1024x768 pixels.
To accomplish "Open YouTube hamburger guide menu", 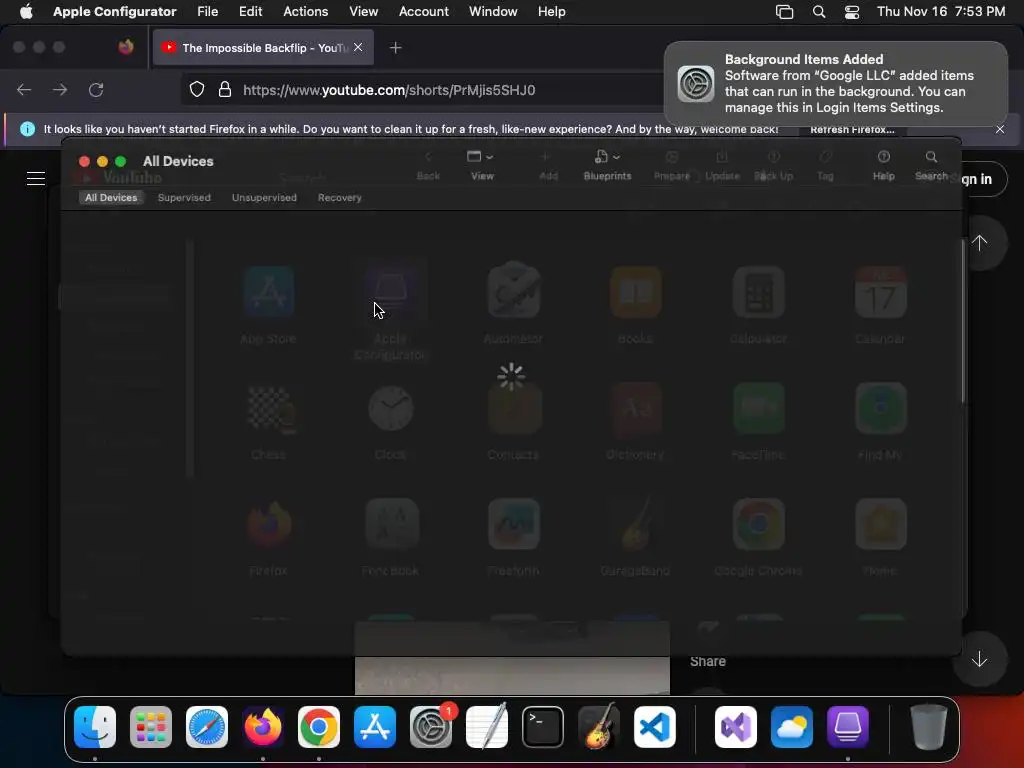I will tap(36, 178).
